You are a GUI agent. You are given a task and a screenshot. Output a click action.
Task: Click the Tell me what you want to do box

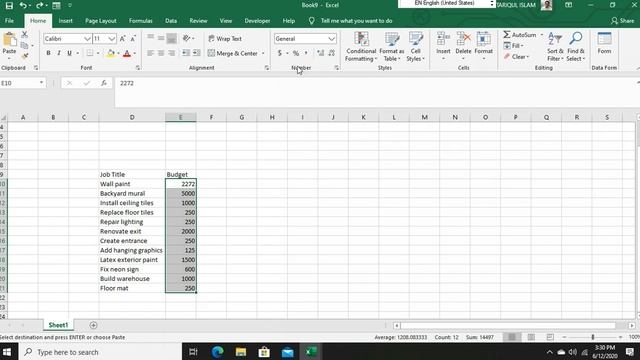click(x=356, y=21)
